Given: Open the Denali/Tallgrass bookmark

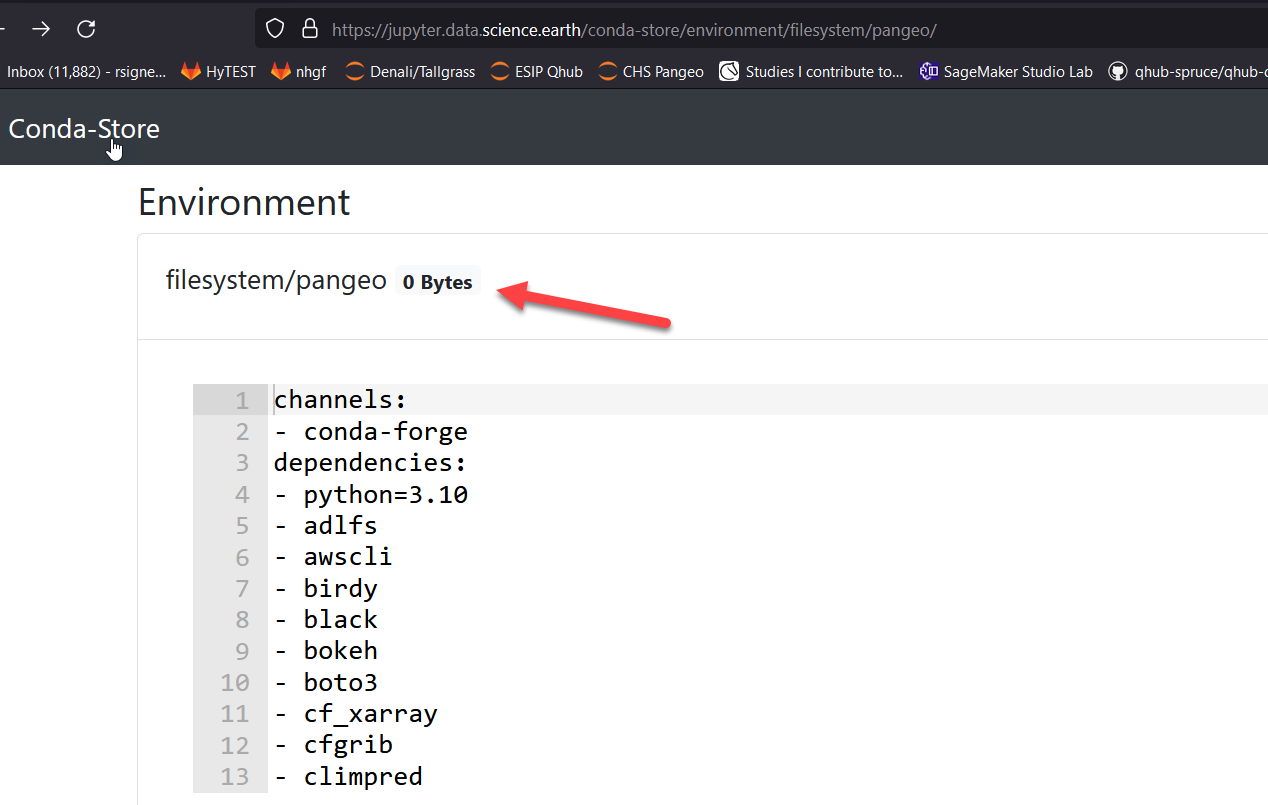Looking at the screenshot, I should 410,72.
